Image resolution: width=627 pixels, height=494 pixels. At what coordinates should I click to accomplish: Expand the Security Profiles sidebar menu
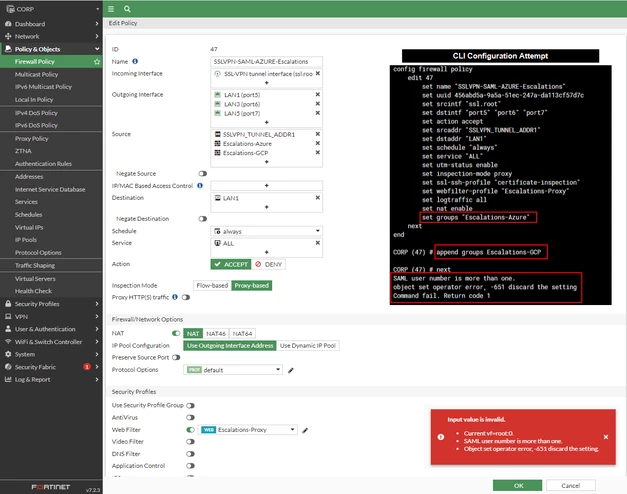pos(51,304)
